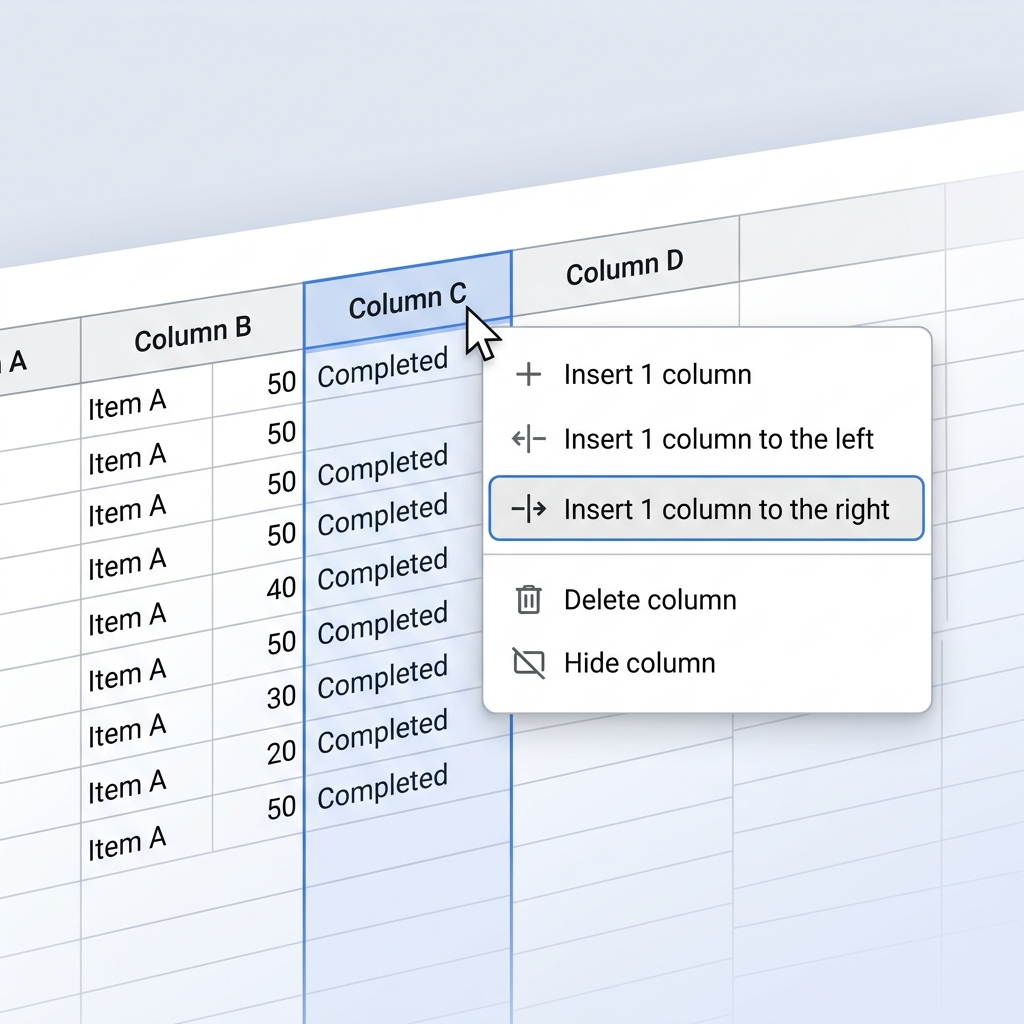
Task: Select the Column C header
Action: click(408, 300)
